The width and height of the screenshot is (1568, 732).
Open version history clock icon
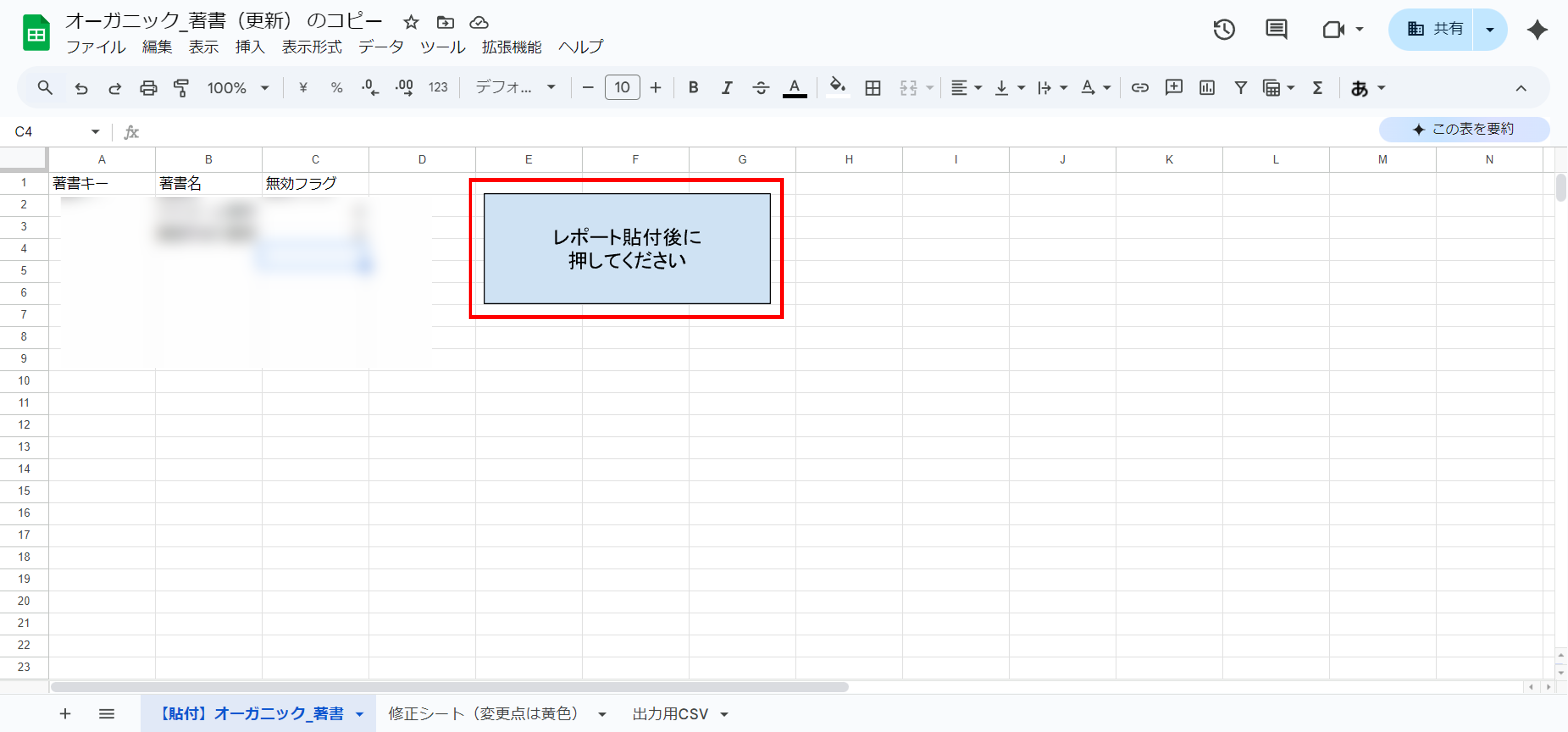pyautogui.click(x=1223, y=29)
